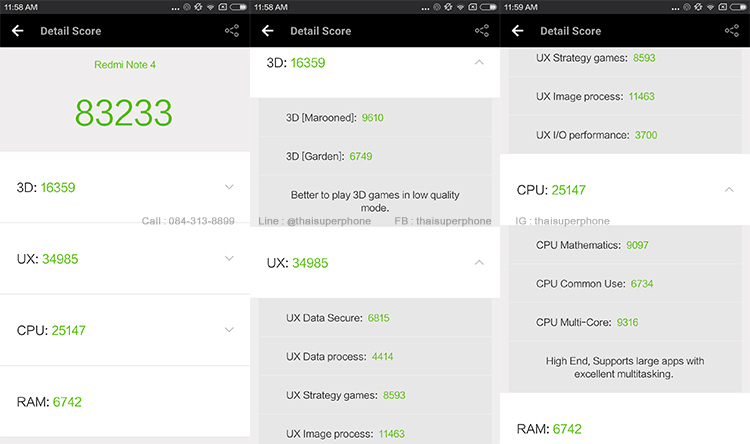Tap the large 83233 total score
This screenshot has height=444, width=750.
(124, 113)
